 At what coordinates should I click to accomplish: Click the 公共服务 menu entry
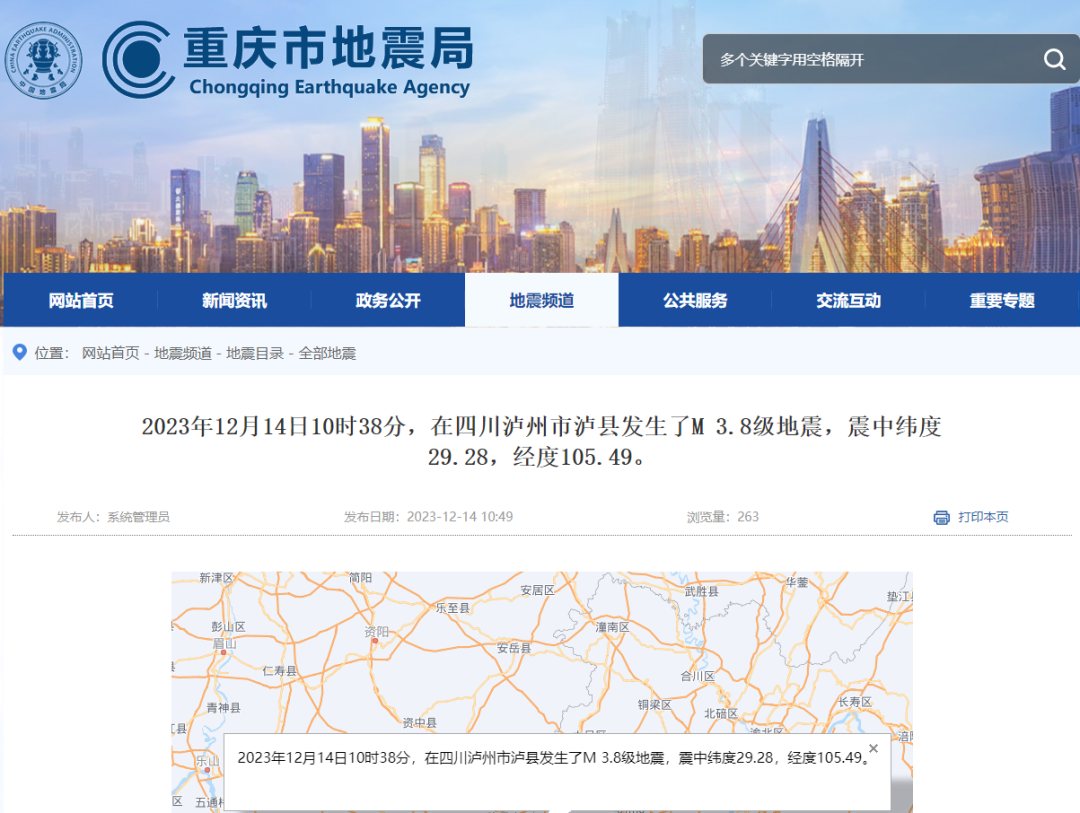click(694, 299)
